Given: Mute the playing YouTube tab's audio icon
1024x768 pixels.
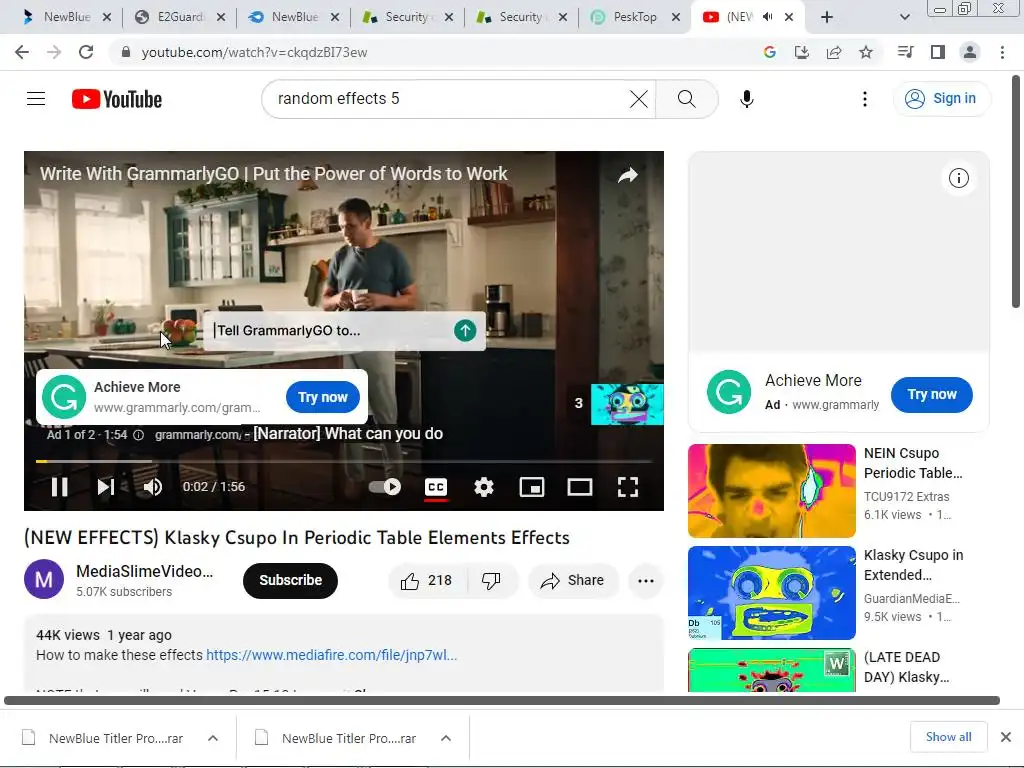Looking at the screenshot, I should click(767, 17).
